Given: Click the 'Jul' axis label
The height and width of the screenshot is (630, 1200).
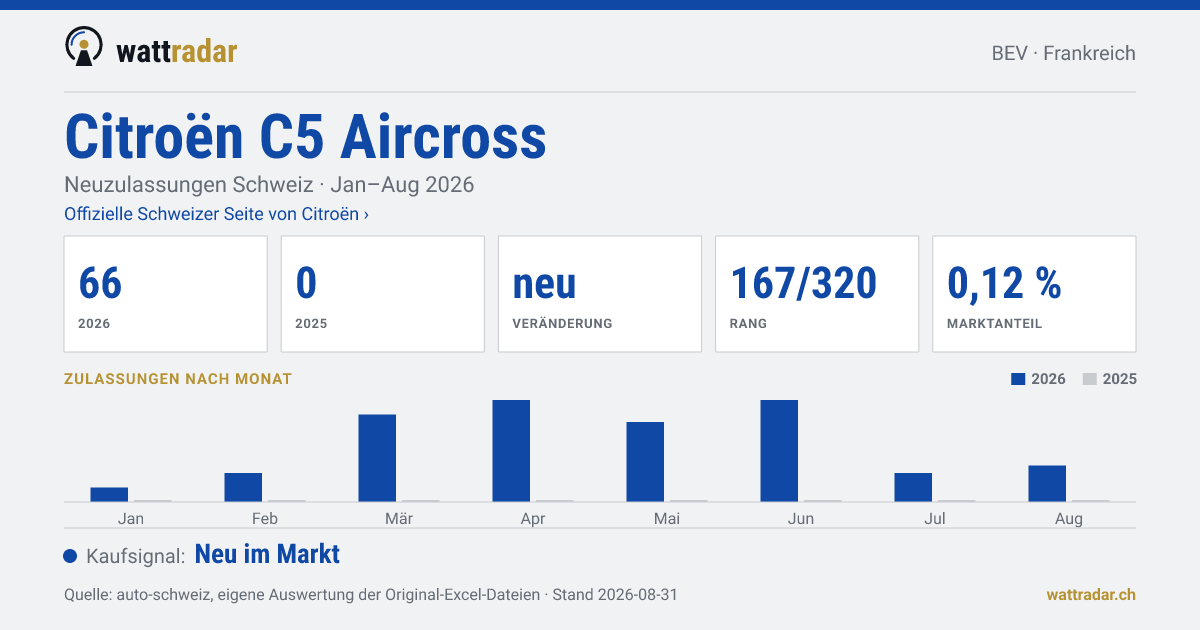Looking at the screenshot, I should tap(935, 518).
